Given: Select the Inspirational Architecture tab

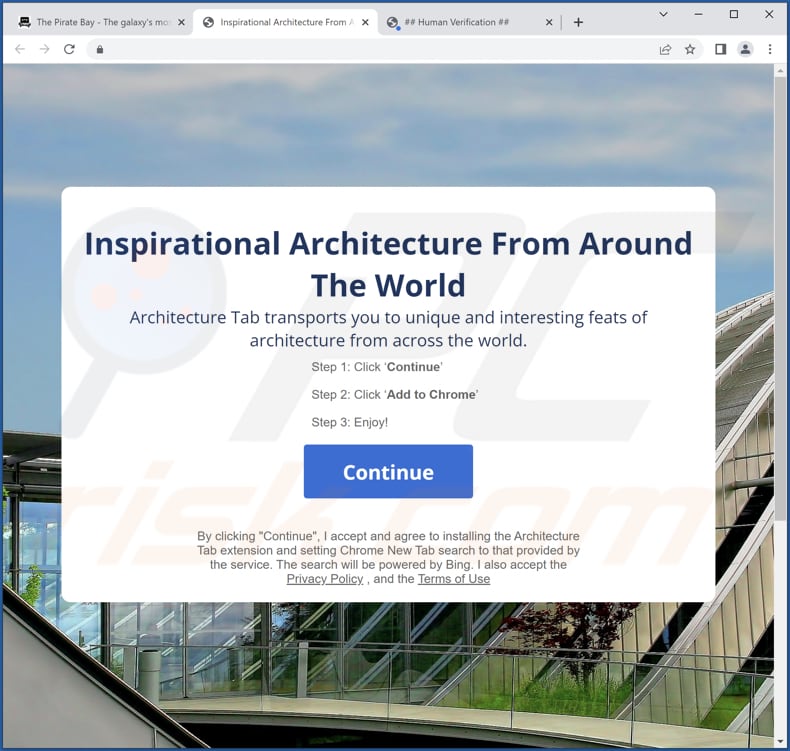Looking at the screenshot, I should pyautogui.click(x=285, y=22).
